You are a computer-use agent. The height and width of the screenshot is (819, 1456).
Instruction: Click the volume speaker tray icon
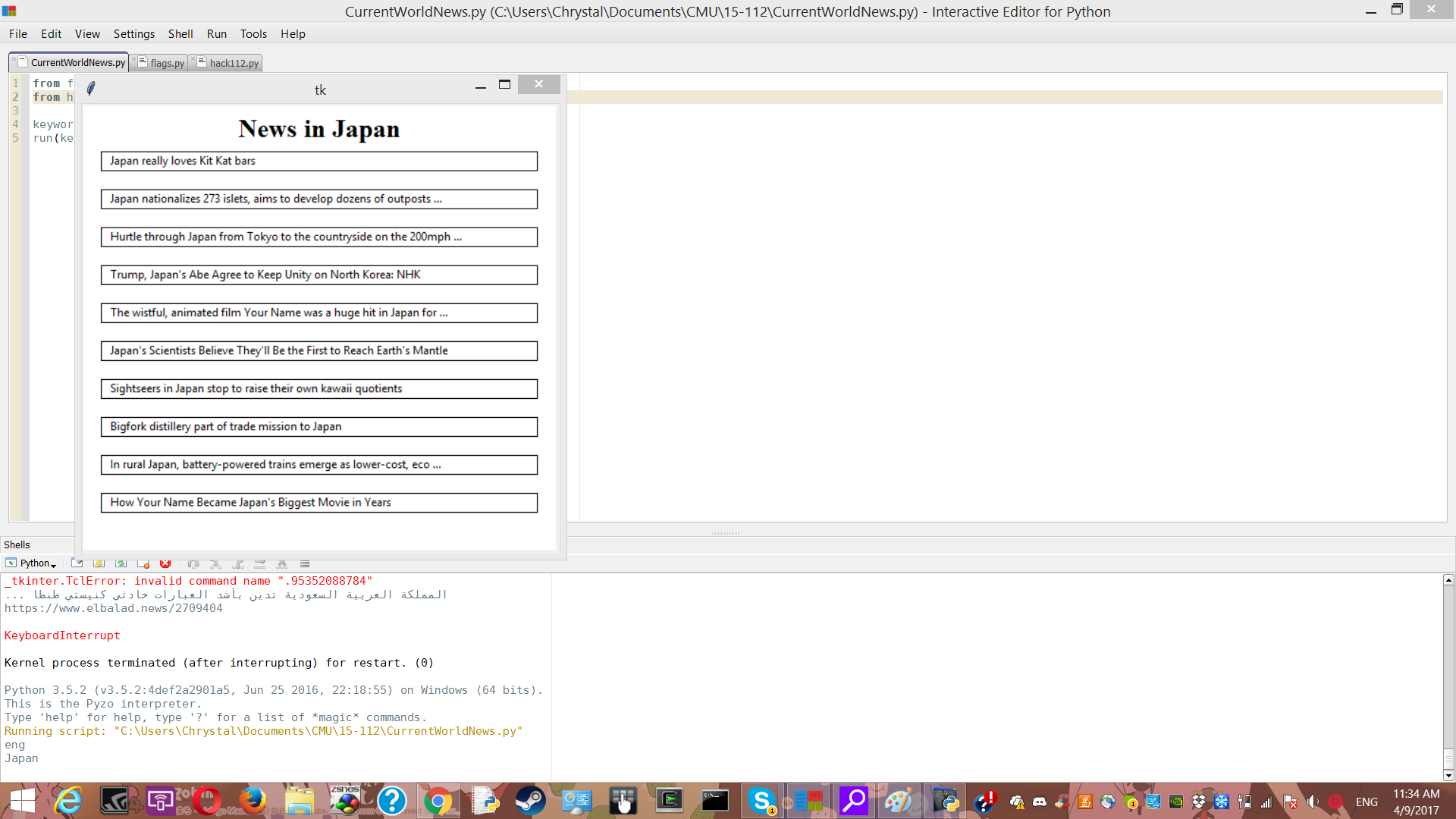1312,802
